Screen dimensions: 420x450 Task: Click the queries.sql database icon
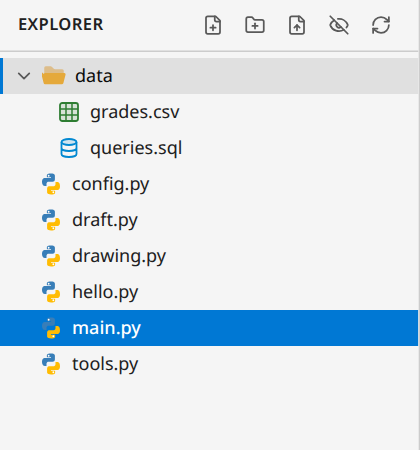click(69, 148)
